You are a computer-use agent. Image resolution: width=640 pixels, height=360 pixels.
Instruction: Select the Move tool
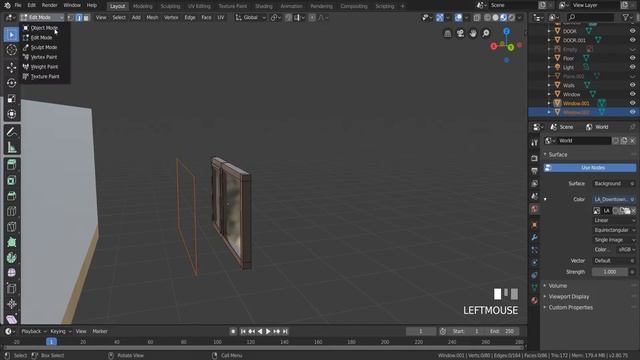(11, 67)
